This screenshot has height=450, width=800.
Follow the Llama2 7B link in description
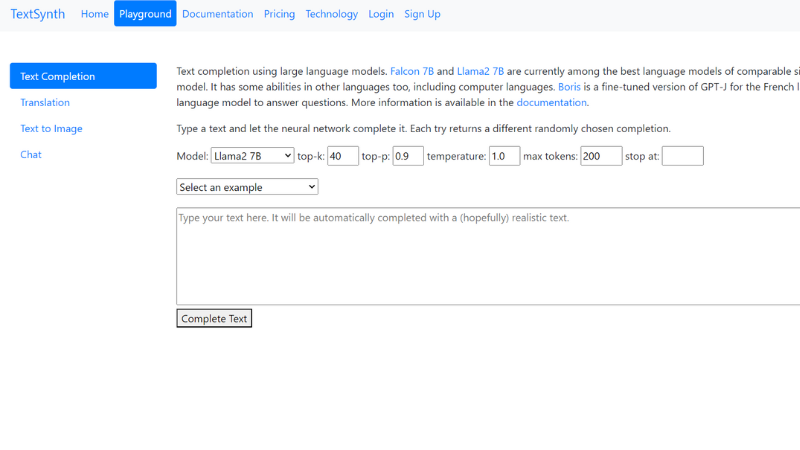(480, 71)
